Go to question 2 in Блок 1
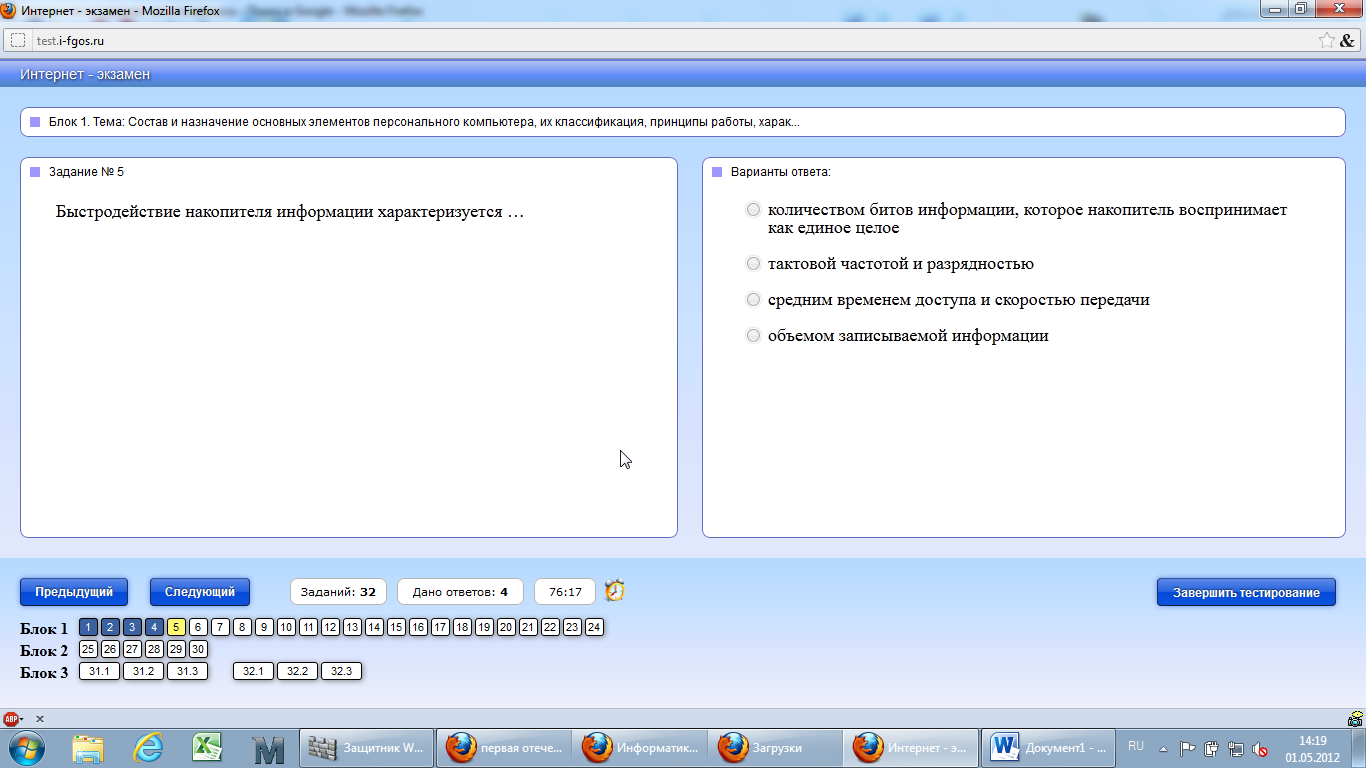This screenshot has height=768, width=1366. click(110, 627)
